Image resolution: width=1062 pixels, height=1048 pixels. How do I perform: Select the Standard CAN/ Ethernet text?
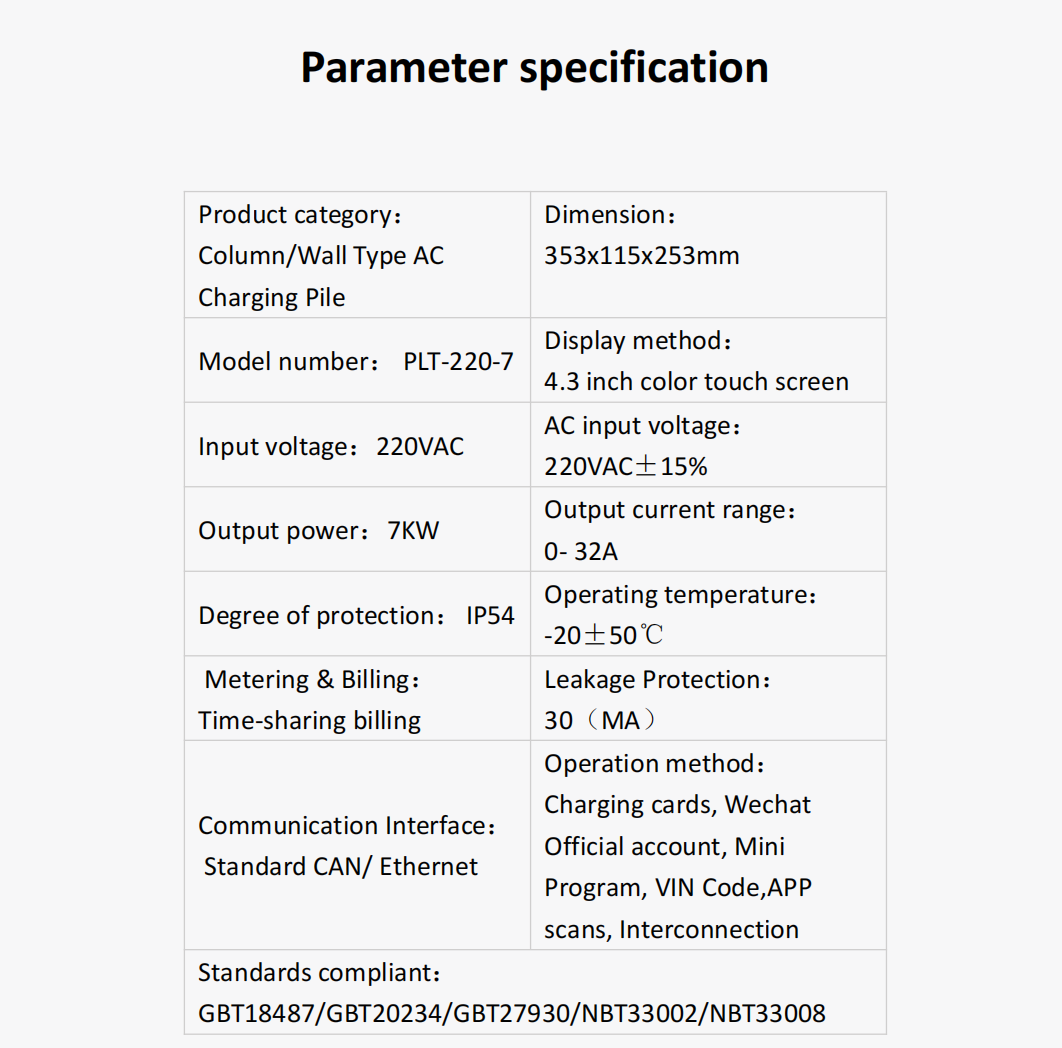(341, 866)
